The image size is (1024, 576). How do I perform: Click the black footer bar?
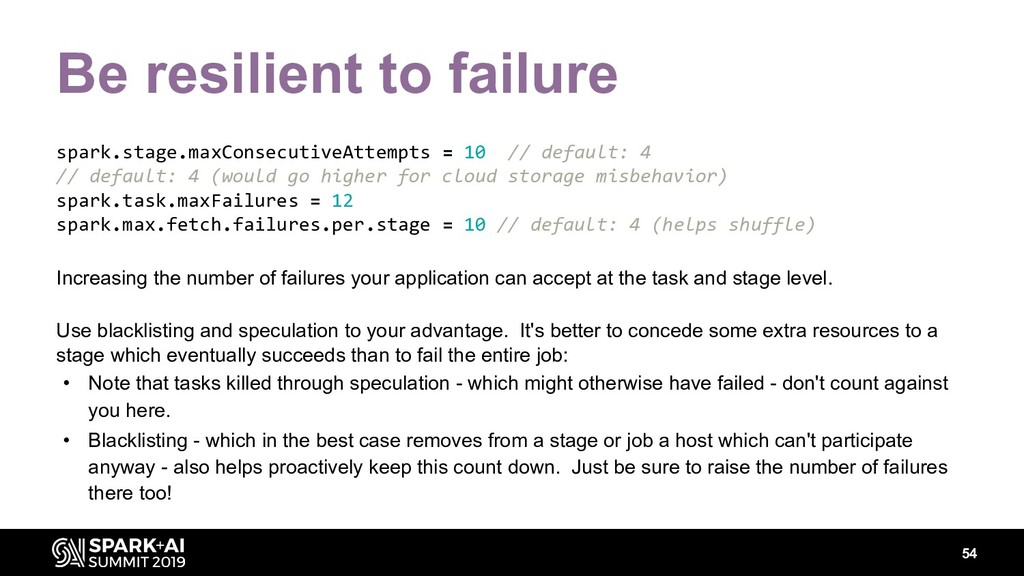pos(512,552)
